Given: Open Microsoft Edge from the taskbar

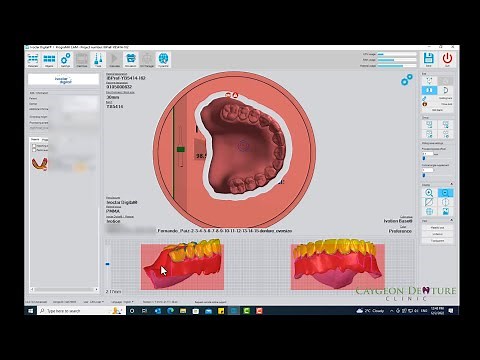Looking at the screenshot, I should tap(170, 311).
